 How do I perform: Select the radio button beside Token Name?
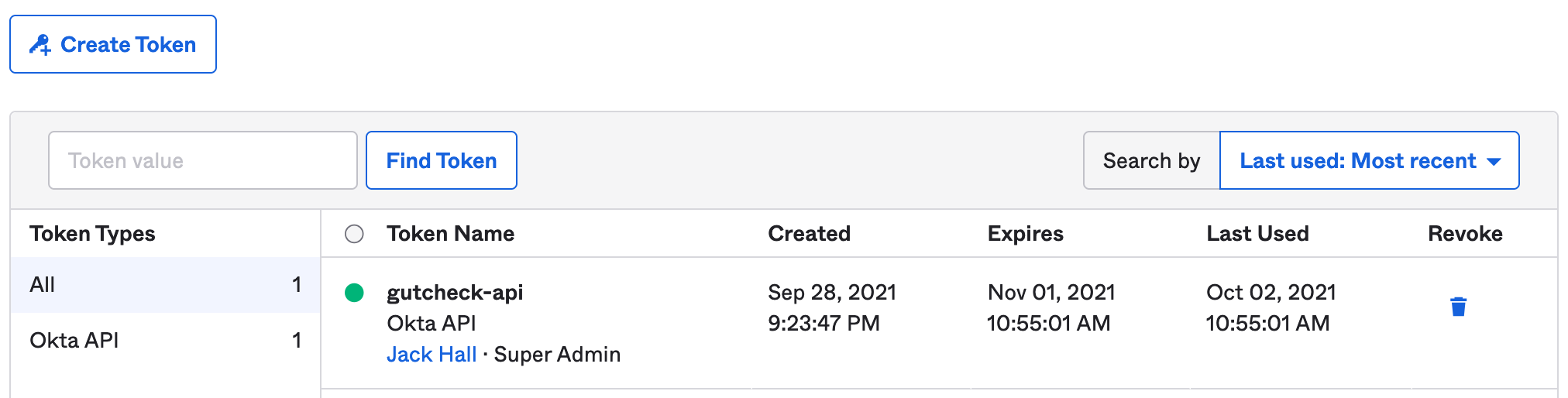(x=354, y=234)
